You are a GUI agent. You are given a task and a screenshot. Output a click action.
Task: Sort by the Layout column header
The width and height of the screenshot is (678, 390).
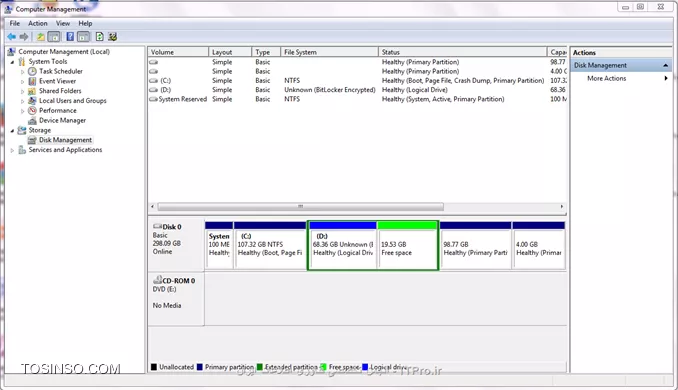(x=230, y=52)
